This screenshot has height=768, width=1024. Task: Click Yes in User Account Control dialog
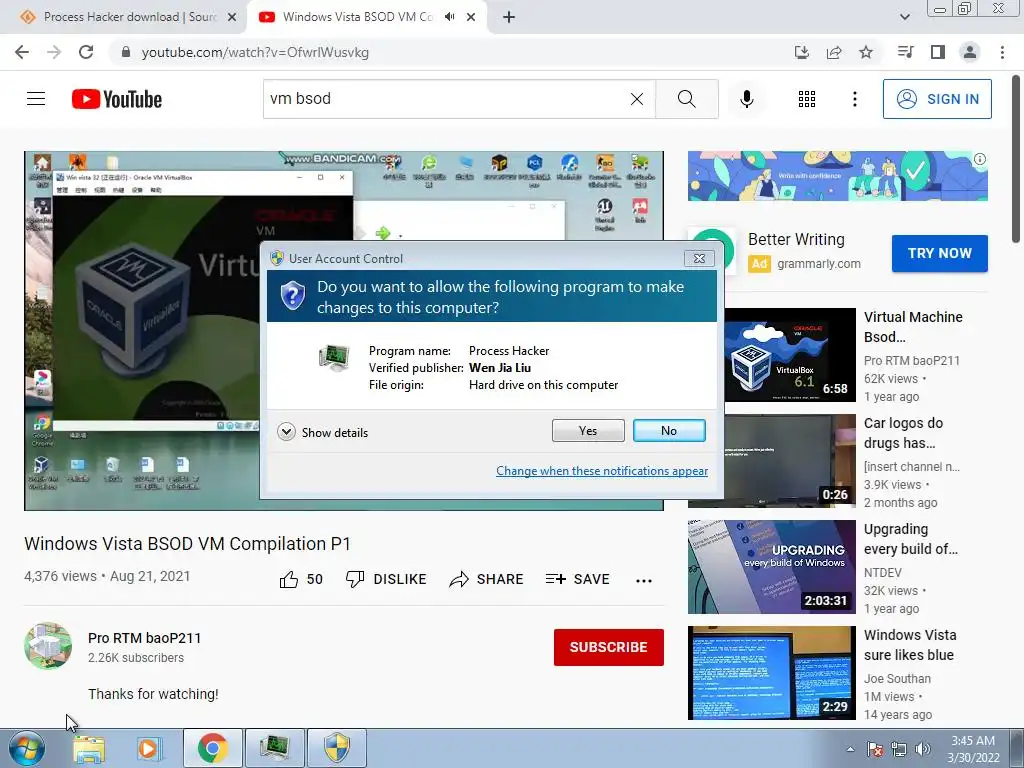[588, 430]
